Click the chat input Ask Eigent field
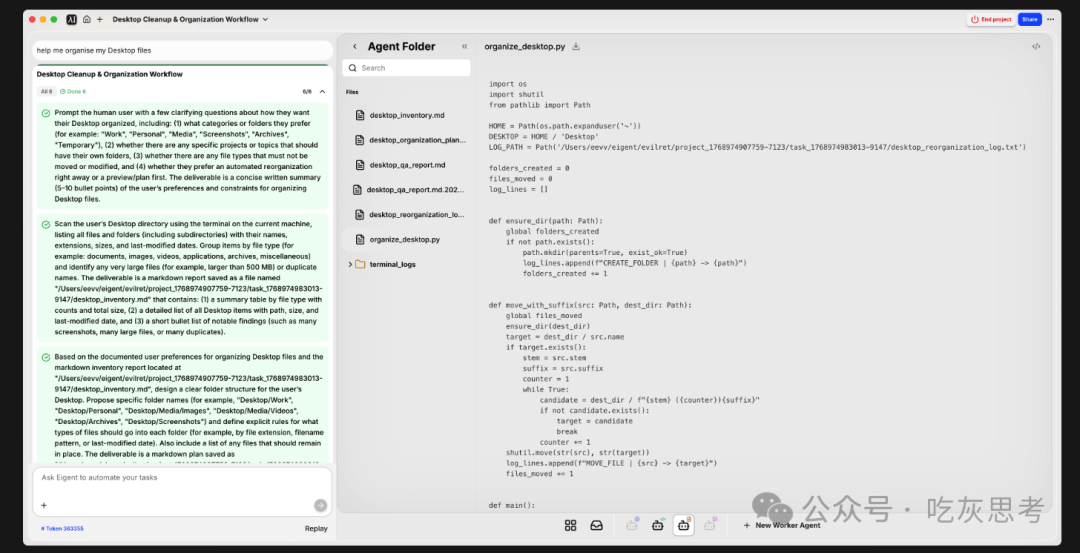This screenshot has height=553, width=1080. (182, 477)
